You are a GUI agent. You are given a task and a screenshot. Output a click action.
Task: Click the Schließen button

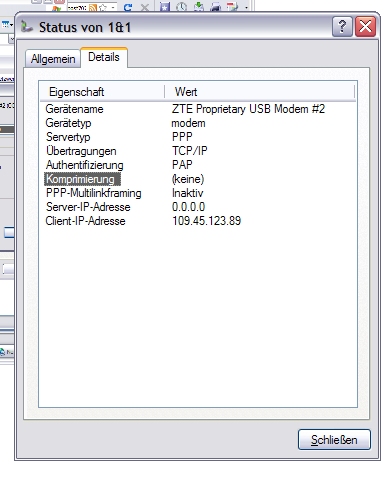[x=334, y=440]
